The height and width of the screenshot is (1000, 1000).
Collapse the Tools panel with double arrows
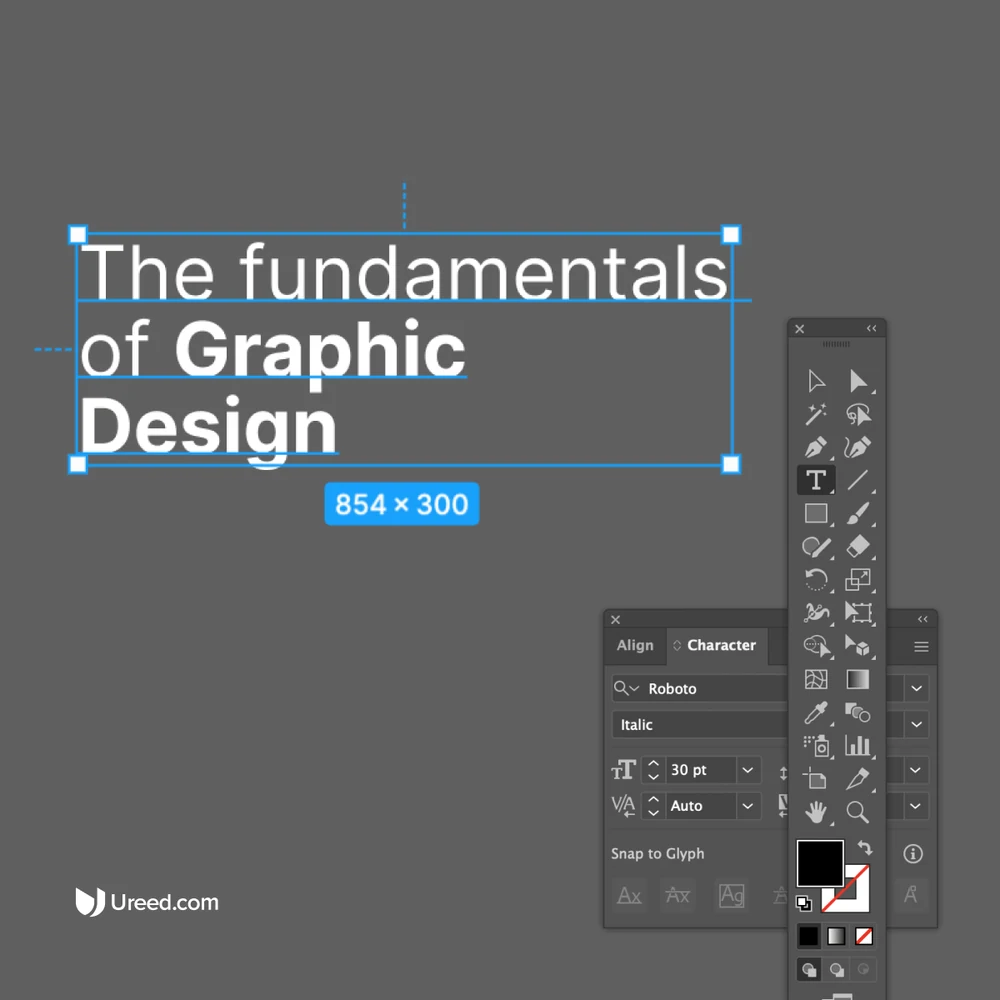click(x=872, y=328)
